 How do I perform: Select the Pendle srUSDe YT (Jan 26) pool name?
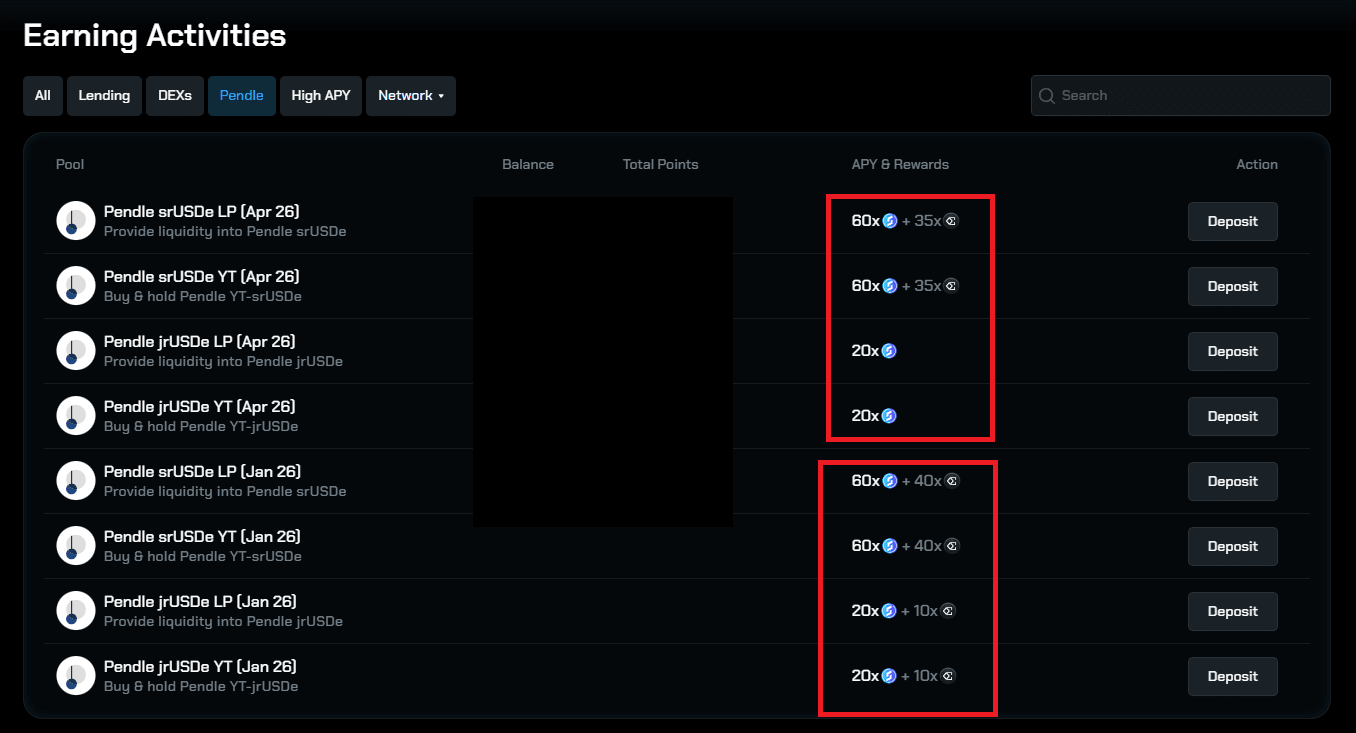(202, 537)
